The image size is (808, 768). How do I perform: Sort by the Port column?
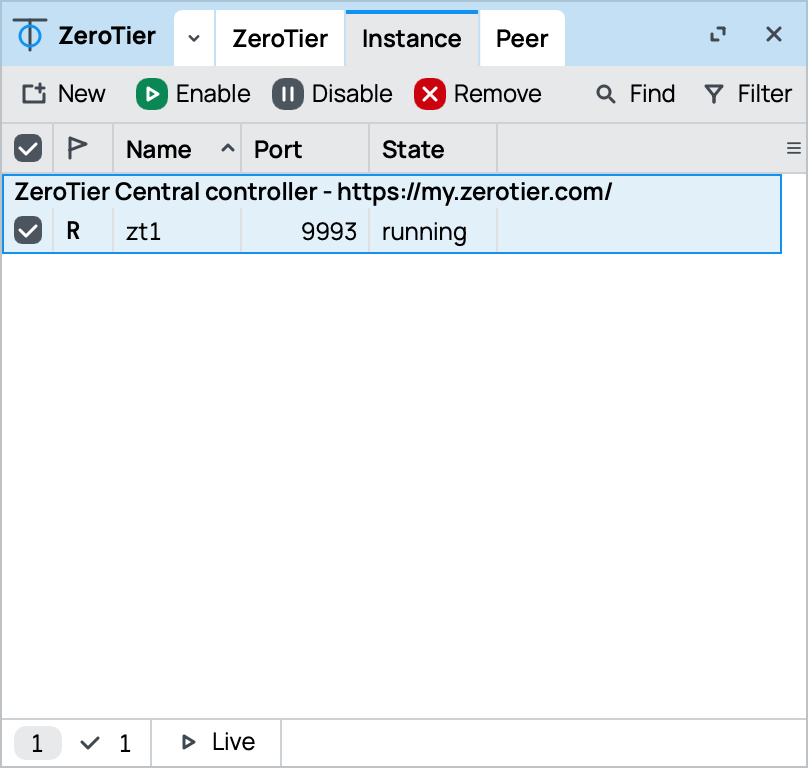305,149
